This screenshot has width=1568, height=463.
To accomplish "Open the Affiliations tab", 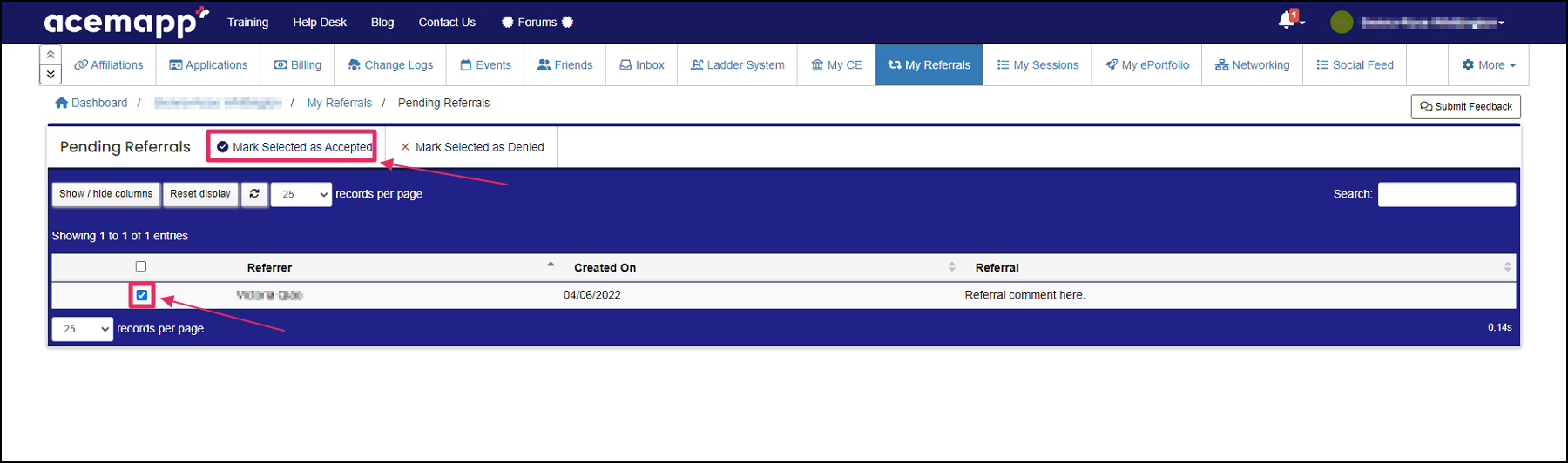I will point(109,65).
